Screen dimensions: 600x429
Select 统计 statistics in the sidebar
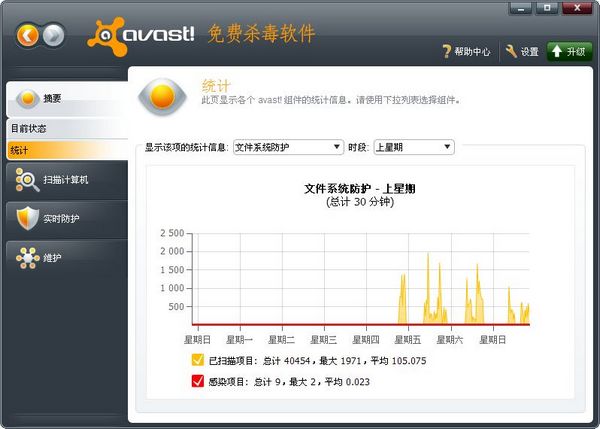tap(67, 150)
